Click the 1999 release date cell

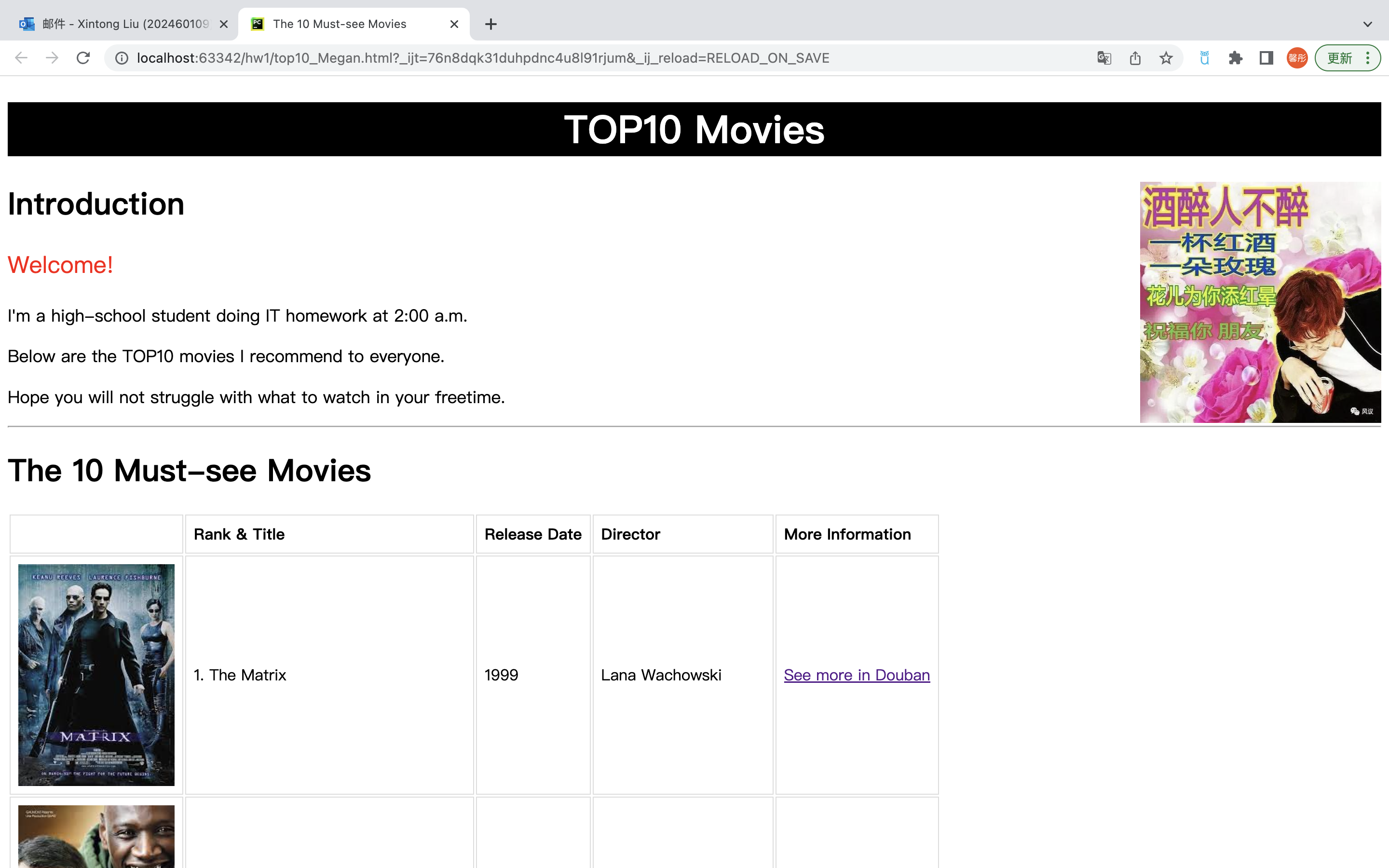click(533, 675)
